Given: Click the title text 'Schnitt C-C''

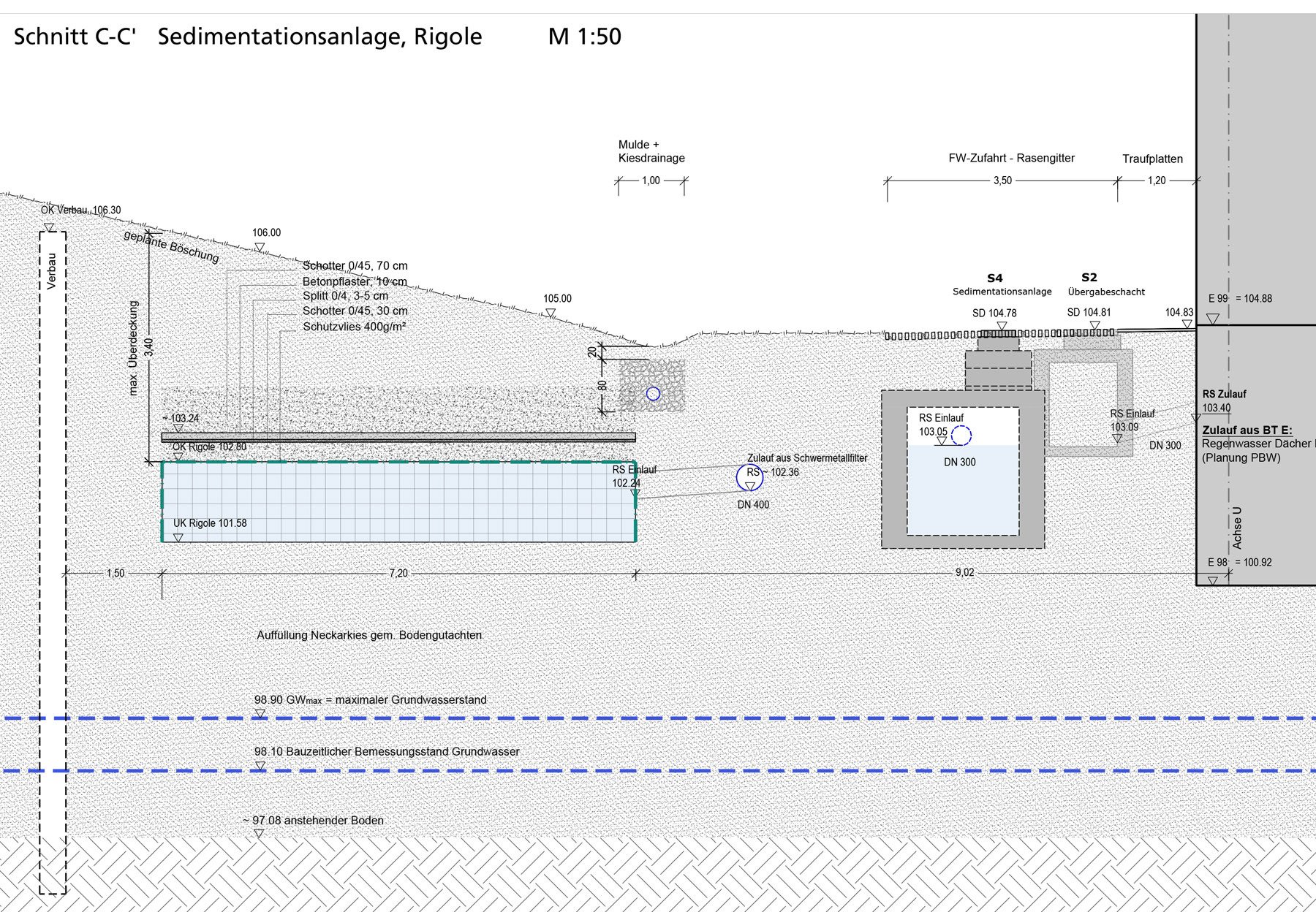Looking at the screenshot, I should (x=75, y=37).
